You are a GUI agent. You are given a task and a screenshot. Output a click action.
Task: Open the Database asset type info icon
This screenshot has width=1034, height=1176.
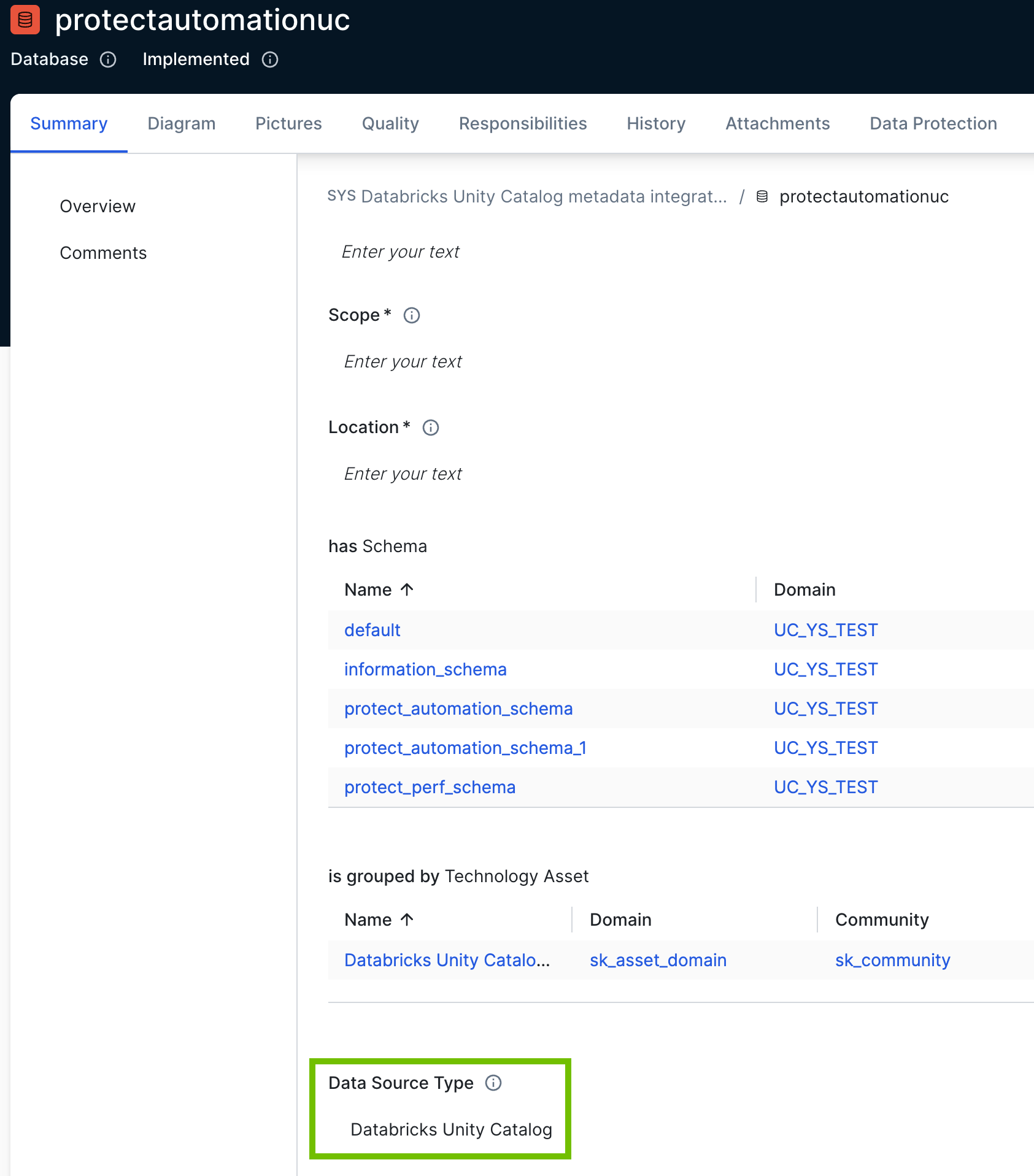click(x=109, y=60)
